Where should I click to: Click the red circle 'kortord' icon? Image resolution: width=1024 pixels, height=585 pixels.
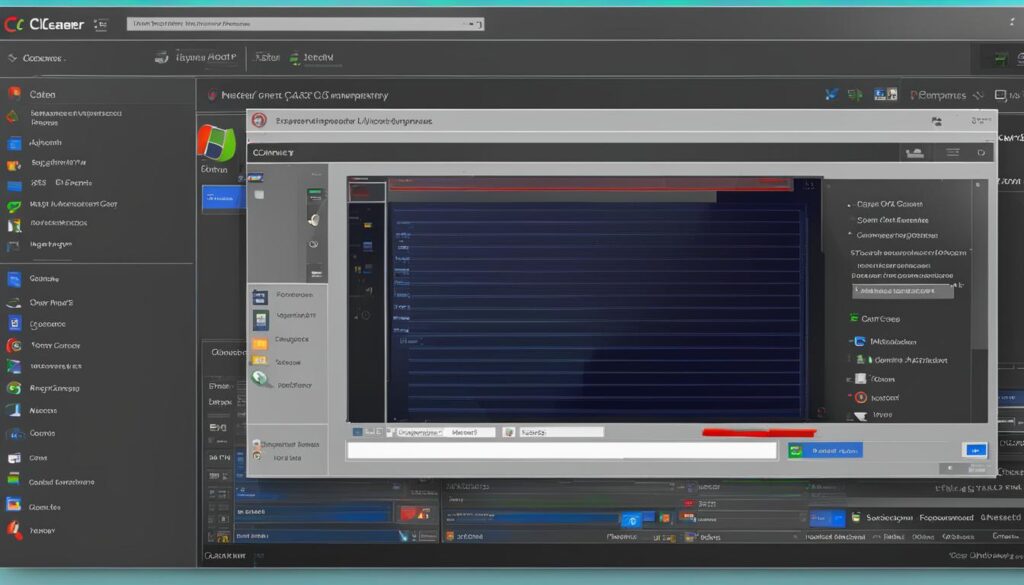(861, 397)
